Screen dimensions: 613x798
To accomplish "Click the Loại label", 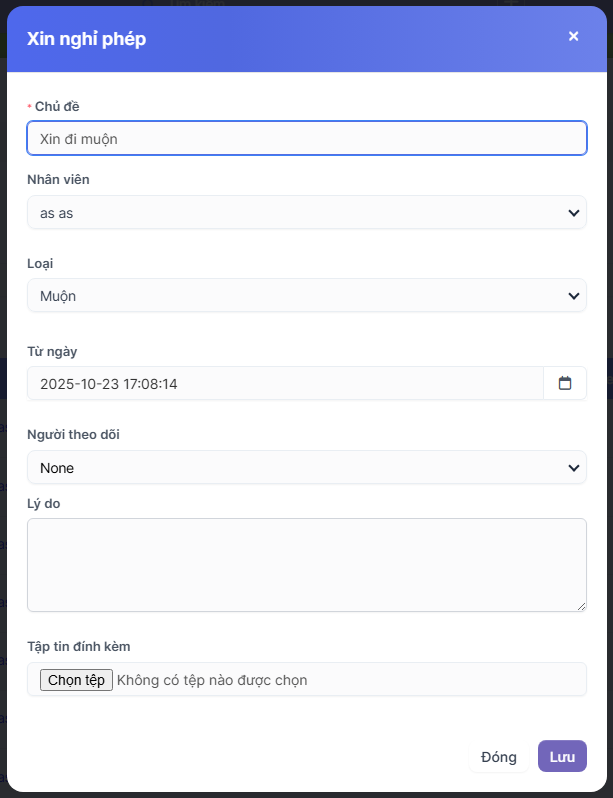I will (42, 263).
